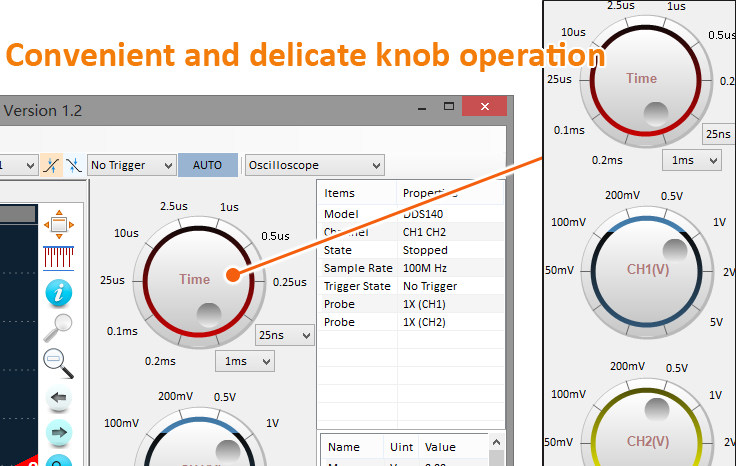This screenshot has width=736, height=466.
Task: Click the 2.5us mark on main window Time knob
Action: 174,206
